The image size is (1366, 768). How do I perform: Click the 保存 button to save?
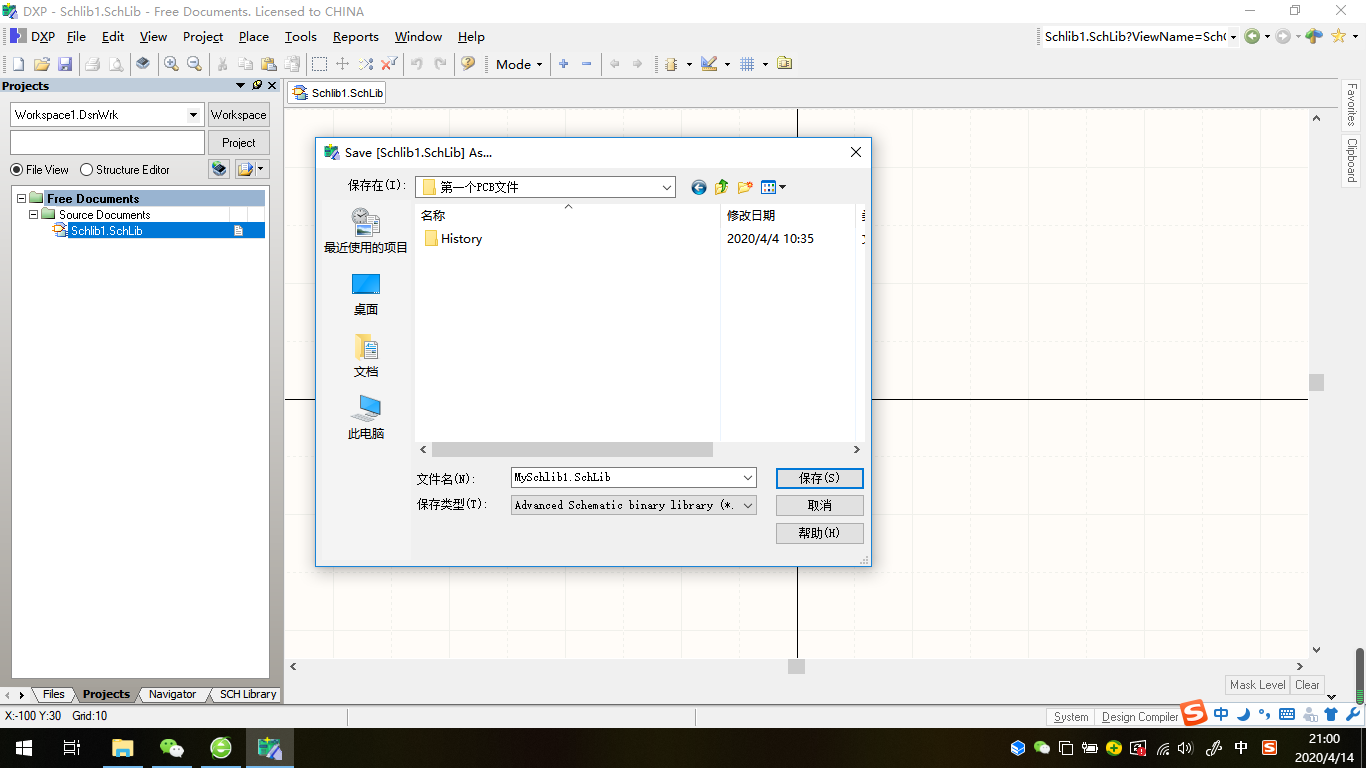coord(819,478)
